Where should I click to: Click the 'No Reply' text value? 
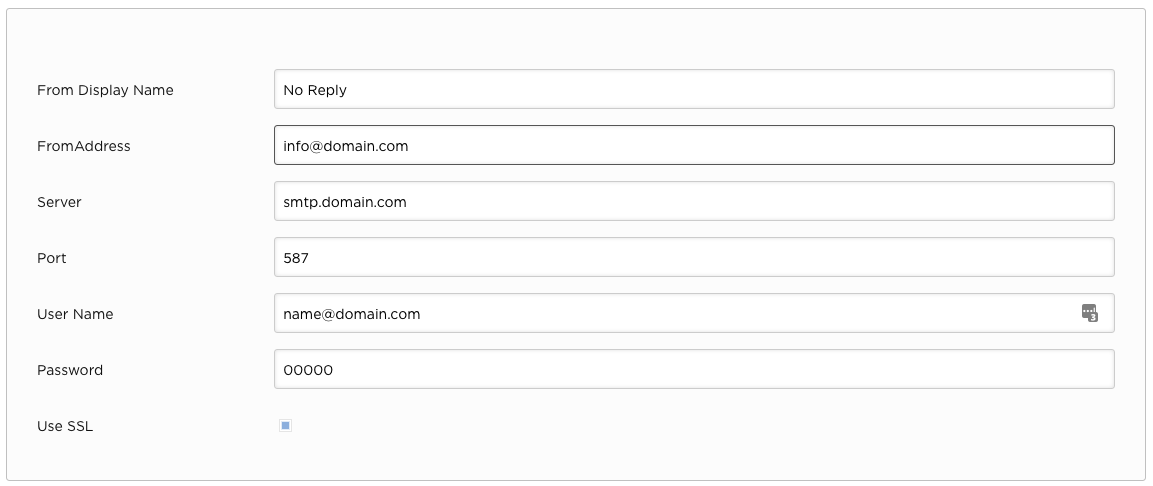coord(315,90)
